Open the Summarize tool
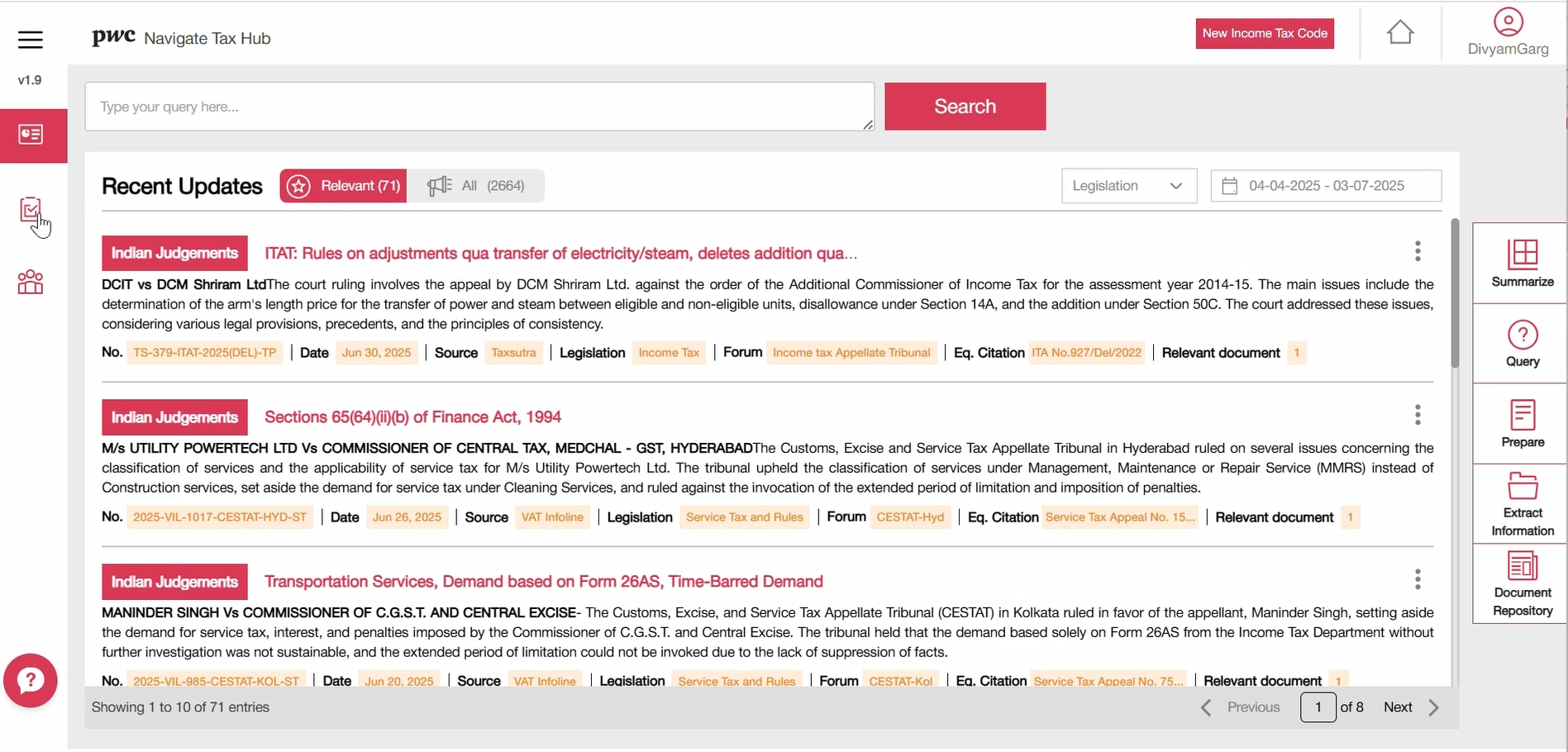 [x=1523, y=263]
